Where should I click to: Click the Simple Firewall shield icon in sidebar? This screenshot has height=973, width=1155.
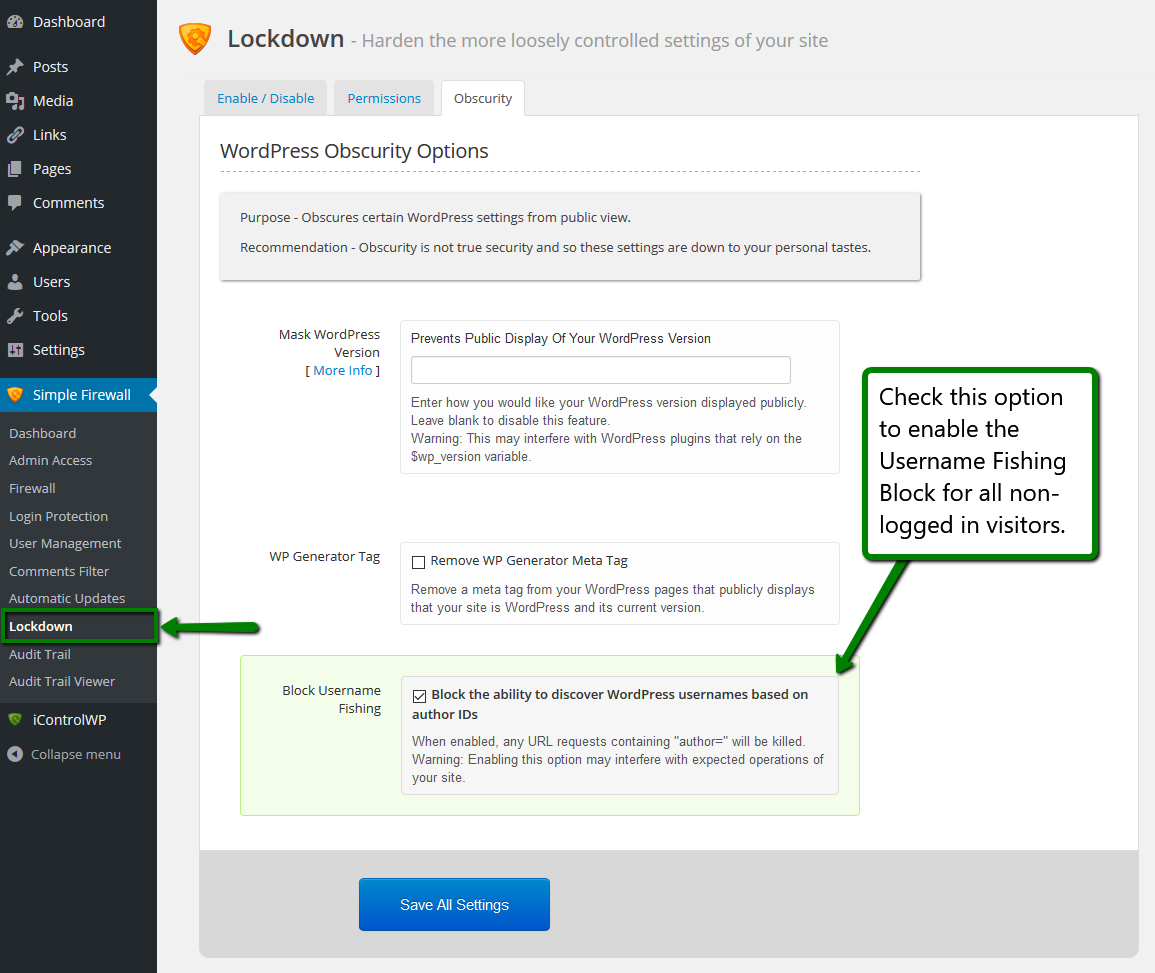pos(15,395)
